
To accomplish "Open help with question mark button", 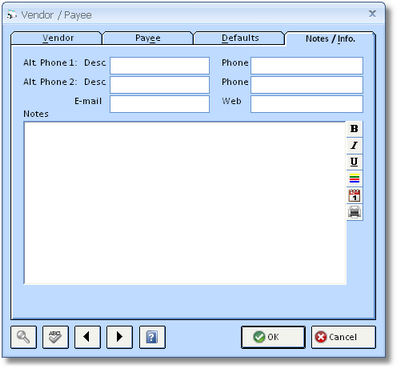I will coord(152,337).
